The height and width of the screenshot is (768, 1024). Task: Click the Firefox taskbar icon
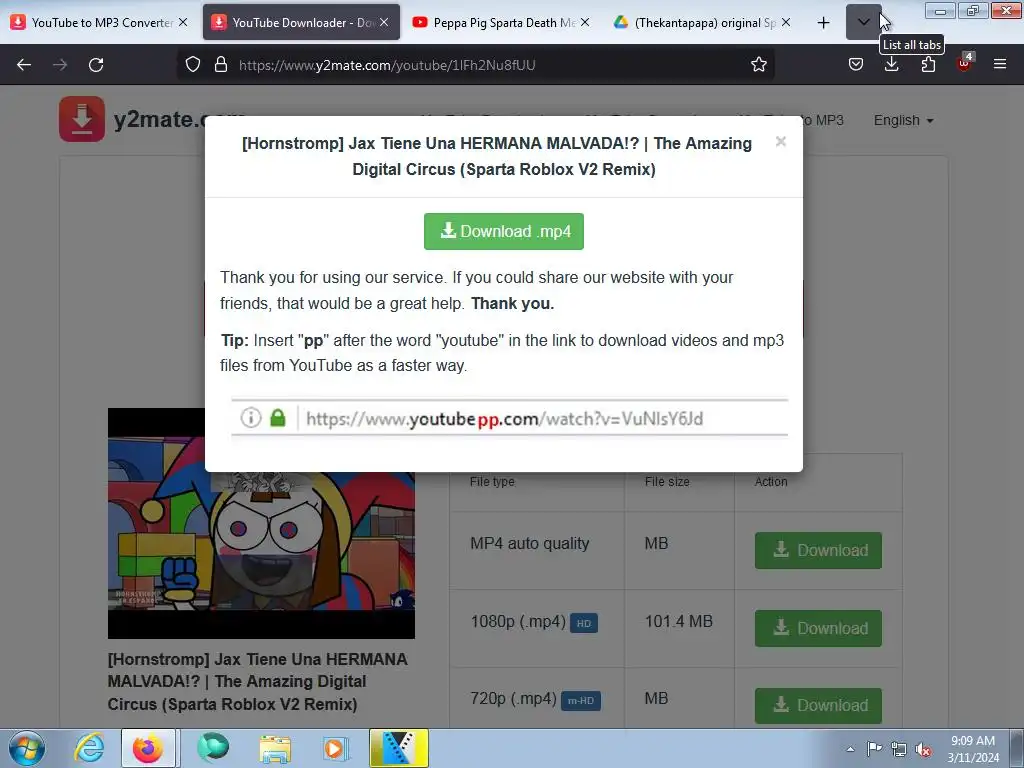coord(148,748)
